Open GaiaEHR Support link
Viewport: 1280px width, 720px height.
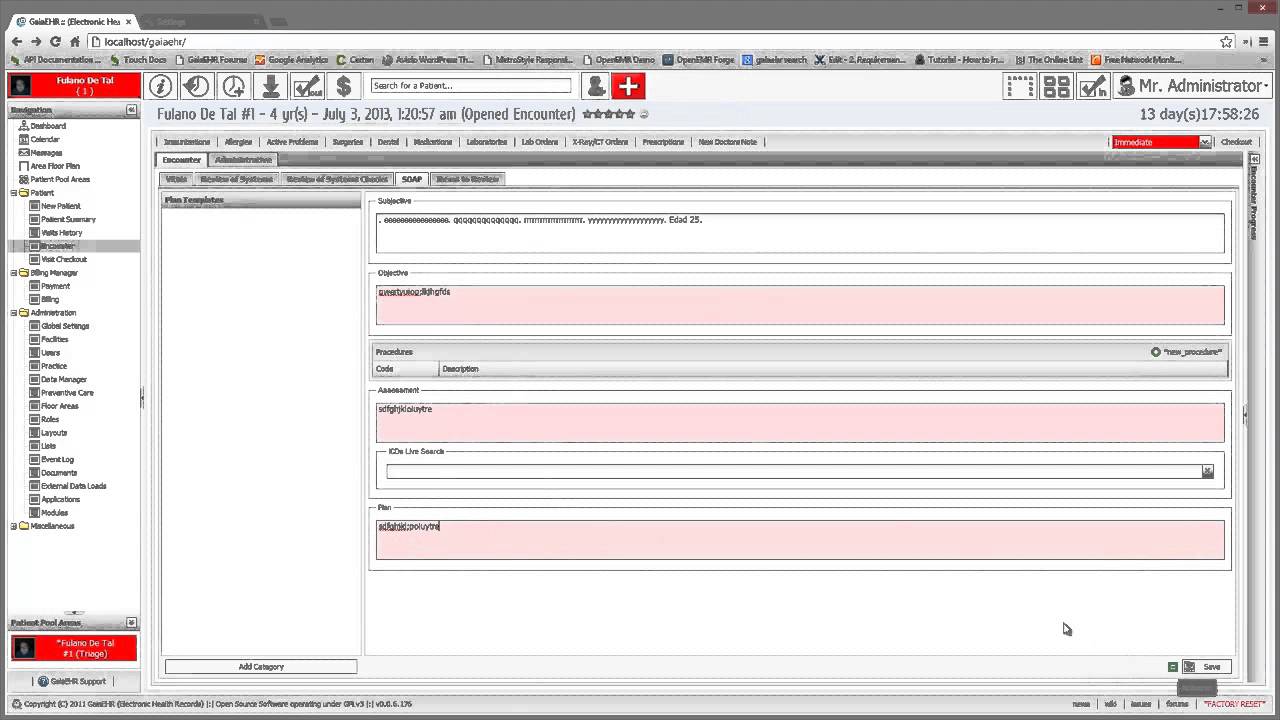(70, 681)
